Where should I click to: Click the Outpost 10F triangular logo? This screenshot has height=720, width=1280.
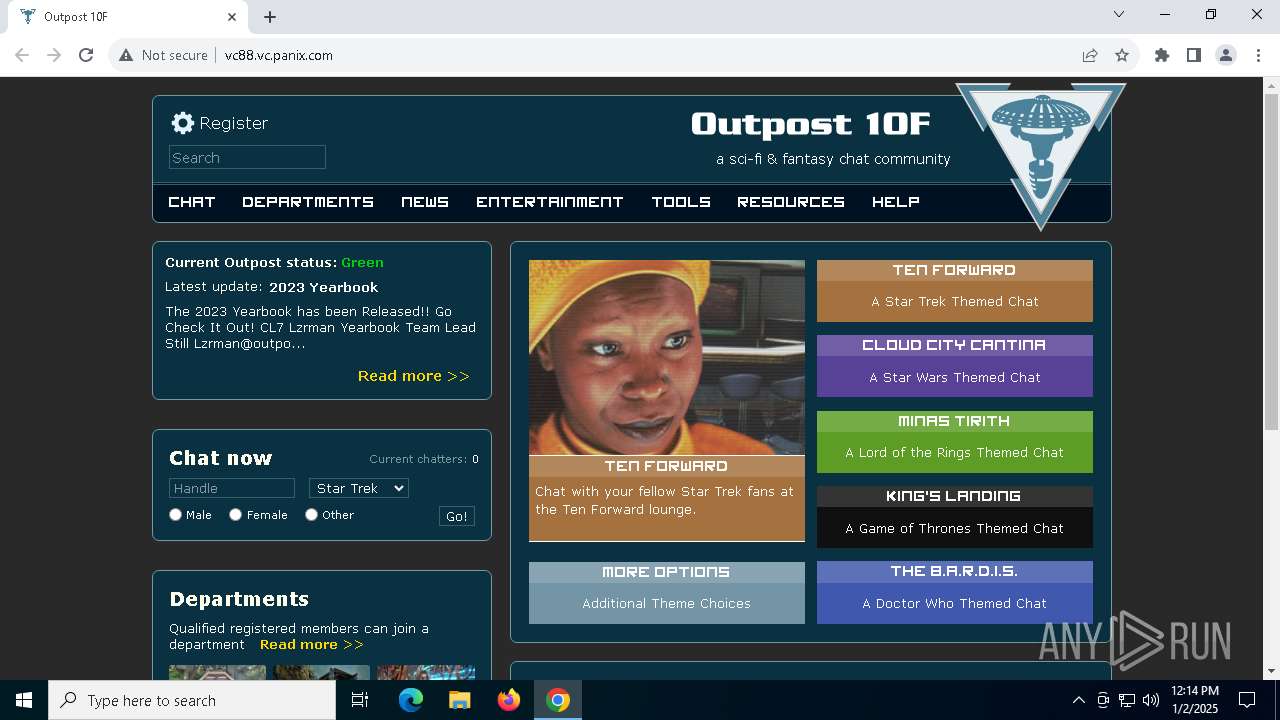(1041, 155)
